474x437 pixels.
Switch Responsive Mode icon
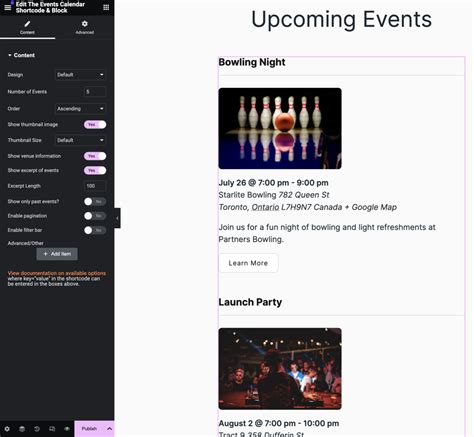[x=52, y=429]
